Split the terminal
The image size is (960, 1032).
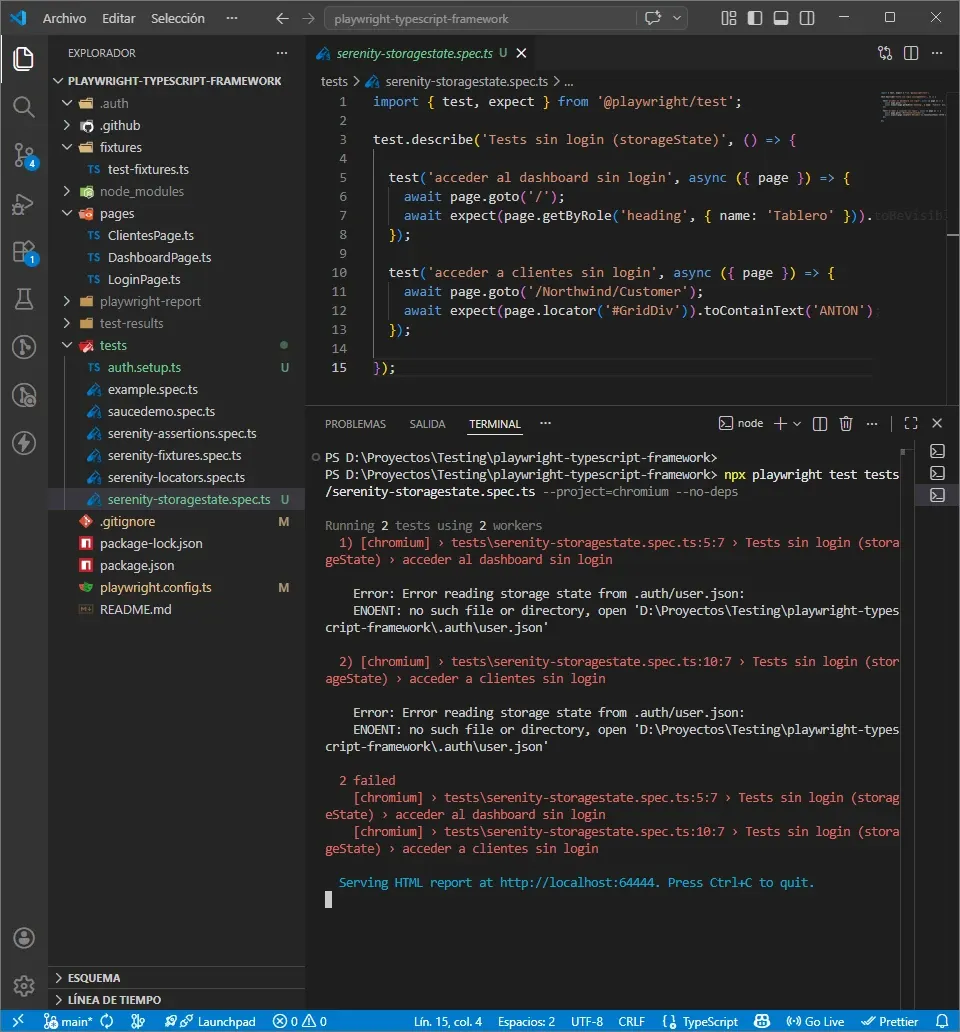coord(819,423)
